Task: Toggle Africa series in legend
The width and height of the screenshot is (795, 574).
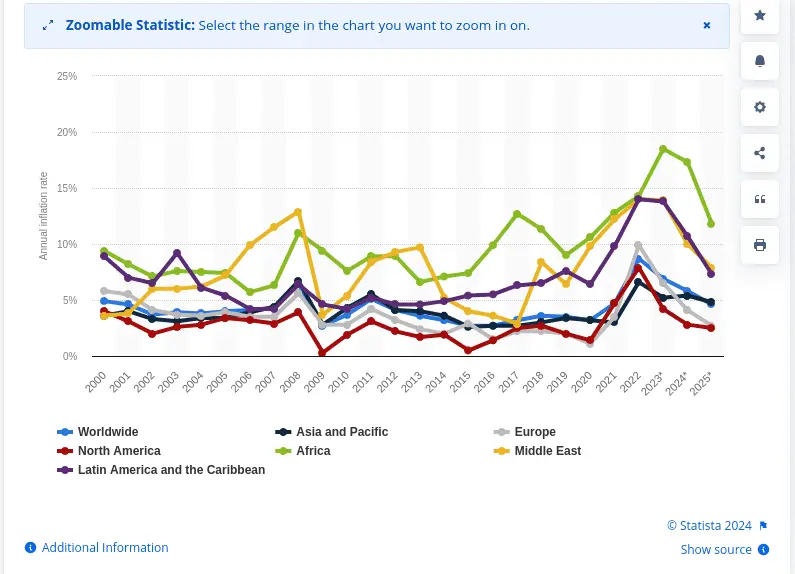Action: (x=312, y=451)
